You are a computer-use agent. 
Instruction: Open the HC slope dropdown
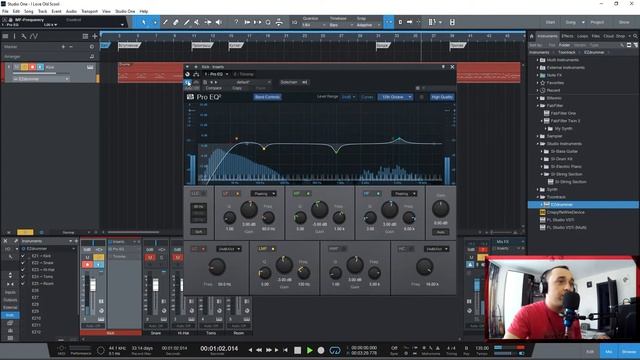(436, 249)
